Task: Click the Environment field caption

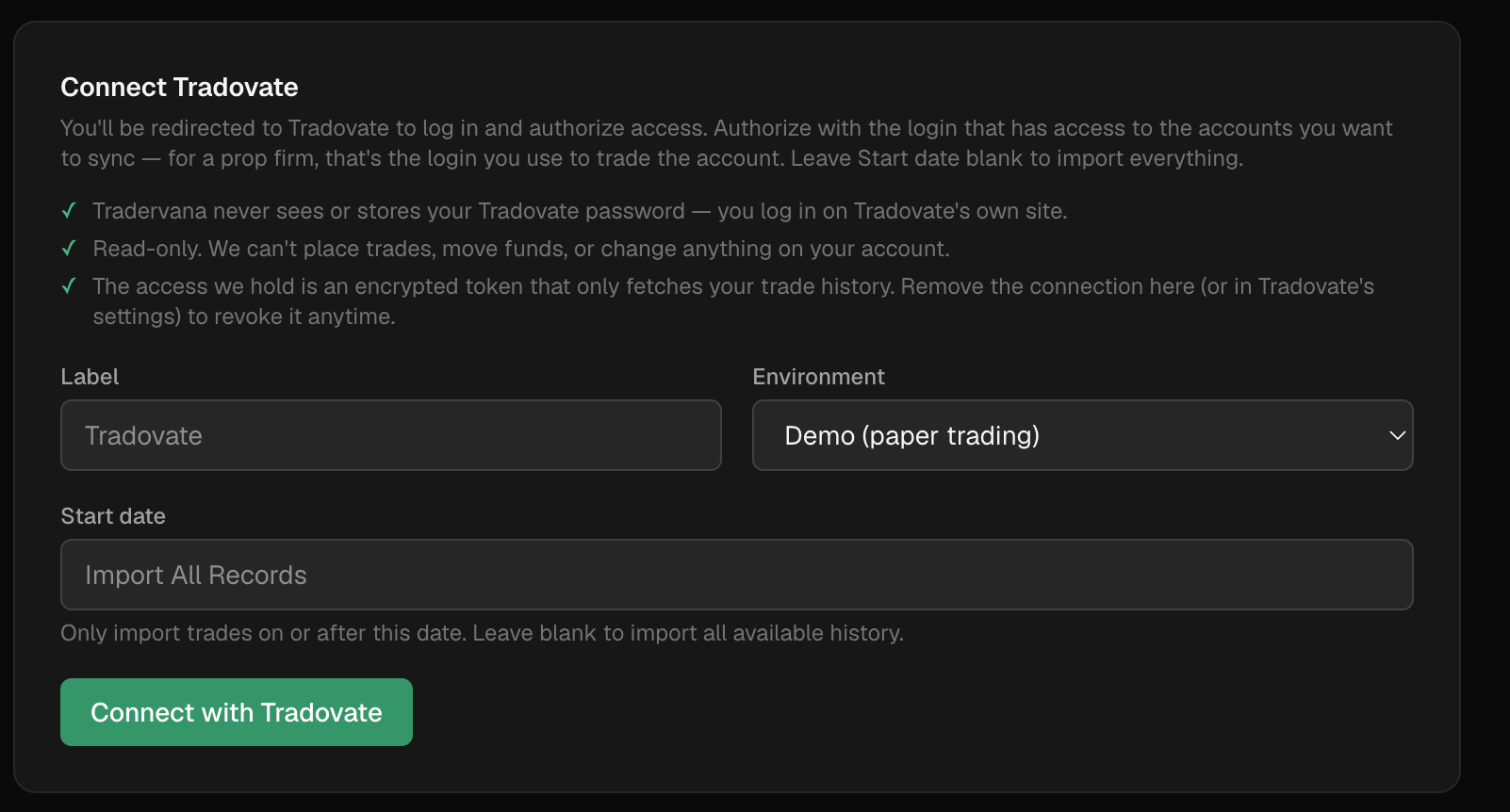Action: [x=818, y=377]
